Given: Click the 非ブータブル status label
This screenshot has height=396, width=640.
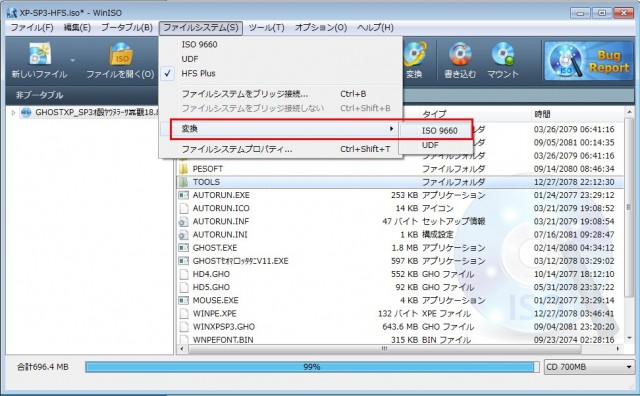Looking at the screenshot, I should [40, 95].
